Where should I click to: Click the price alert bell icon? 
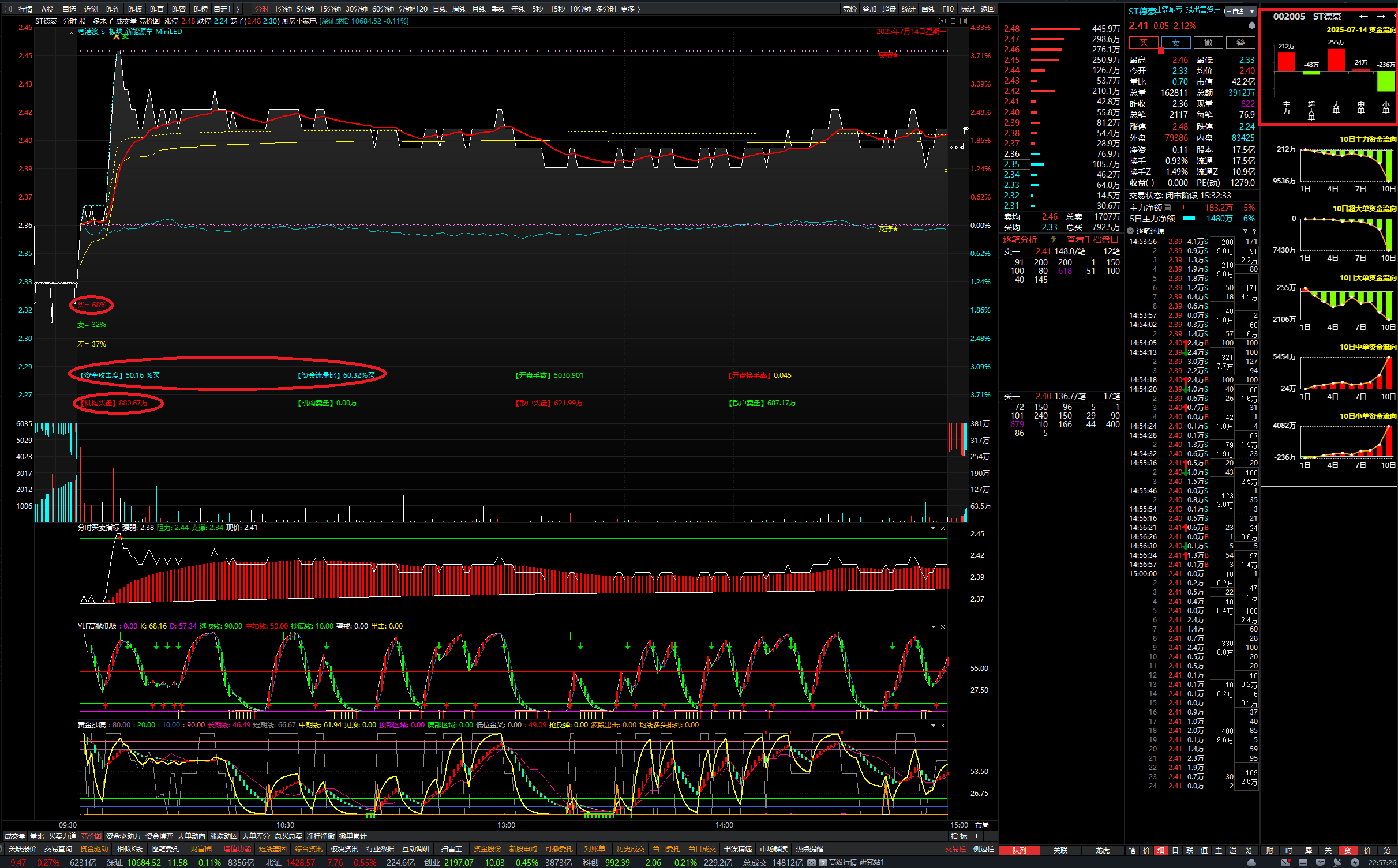[x=1251, y=26]
